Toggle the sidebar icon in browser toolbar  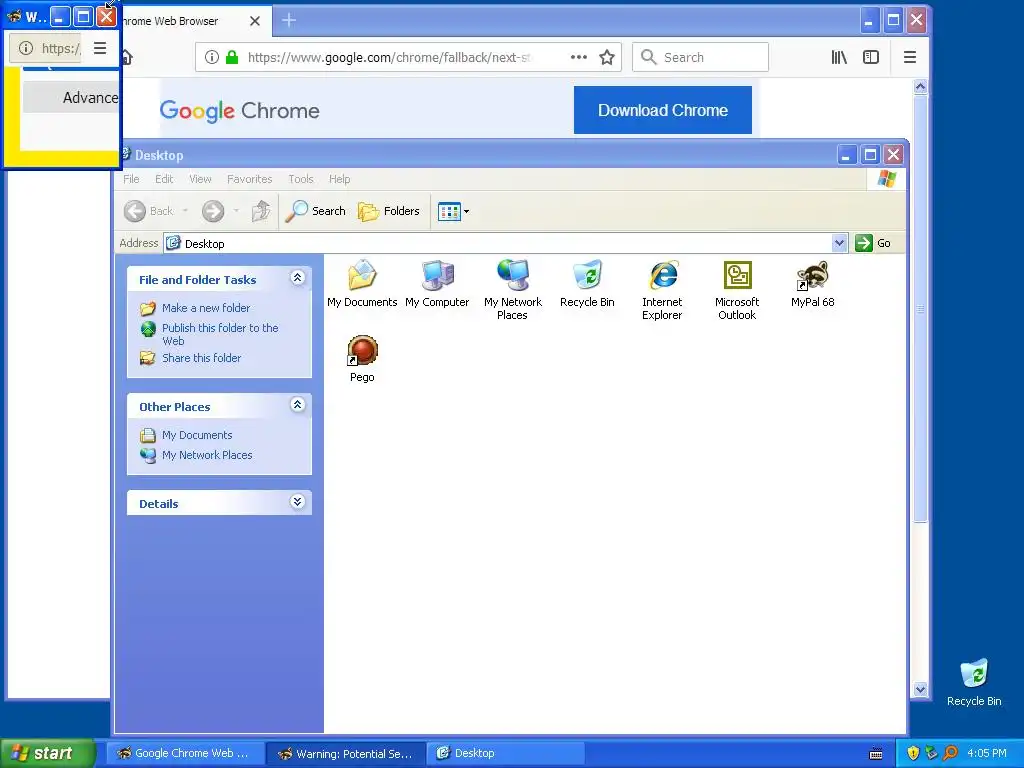pyautogui.click(x=871, y=57)
